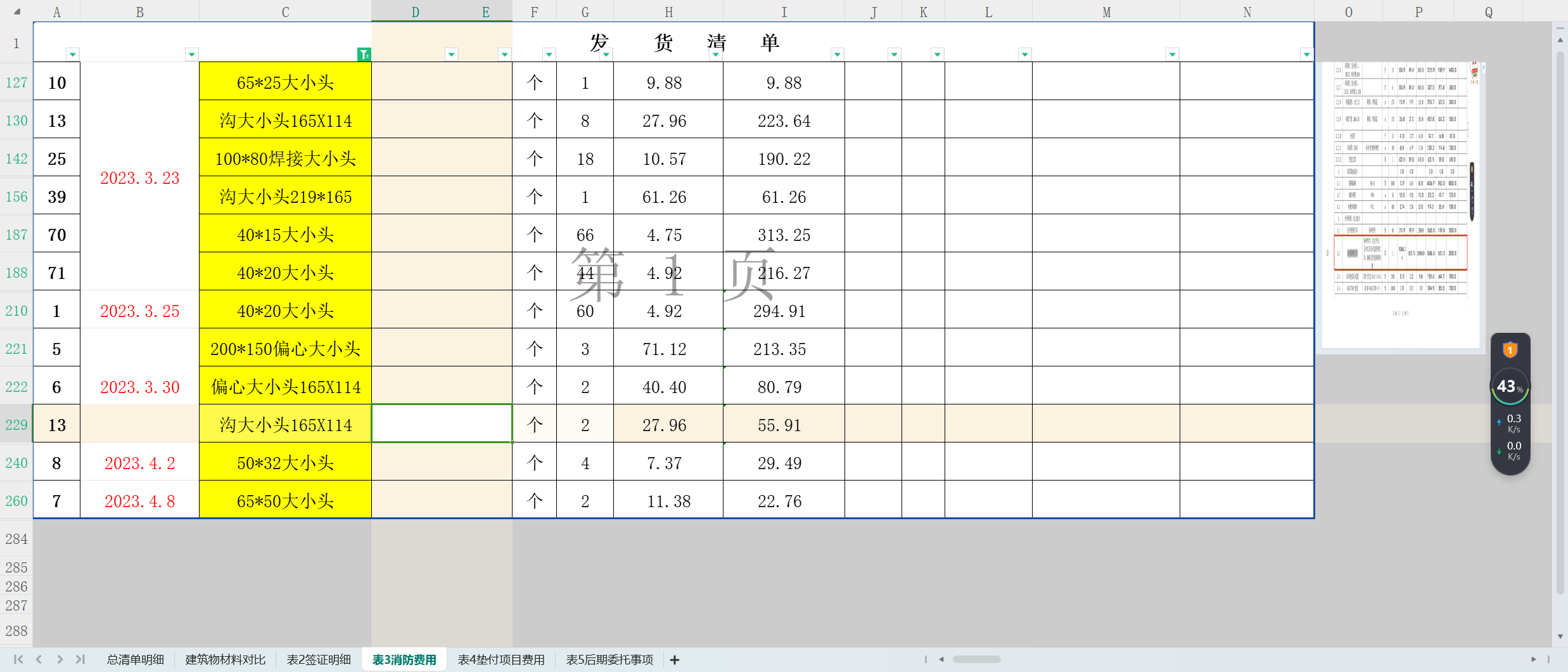
Task: Switch to the 建筑物材料对比 sheet tab
Action: coord(226,660)
